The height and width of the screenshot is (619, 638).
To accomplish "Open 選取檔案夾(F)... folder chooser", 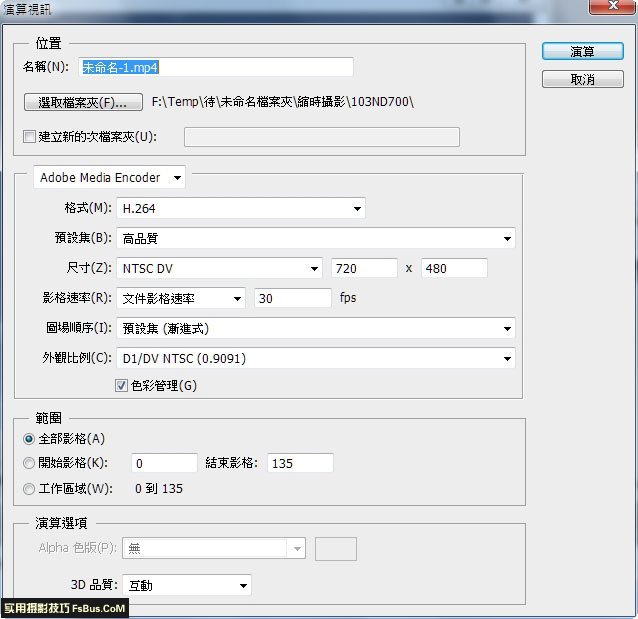I will click(83, 102).
